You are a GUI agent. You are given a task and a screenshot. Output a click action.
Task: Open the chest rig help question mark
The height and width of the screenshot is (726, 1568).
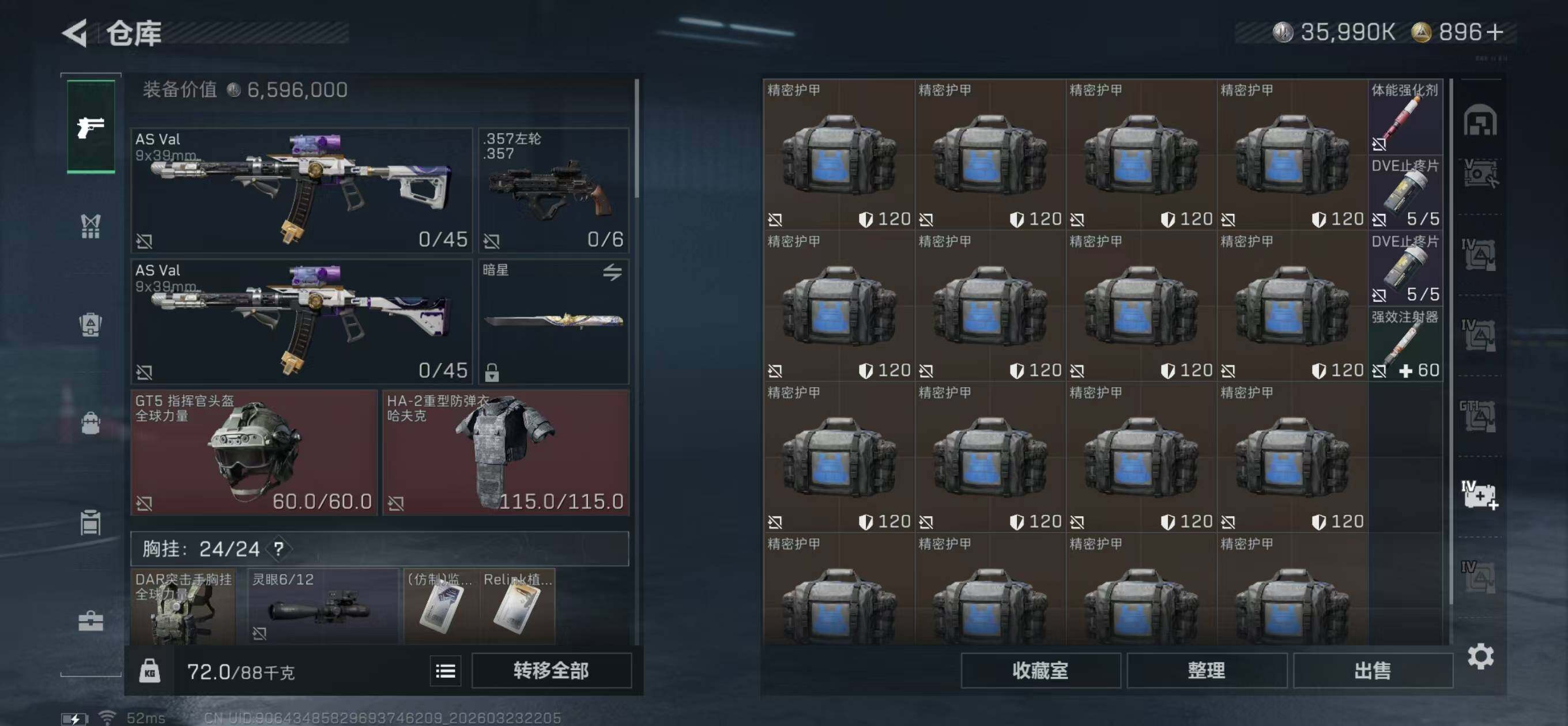[x=279, y=549]
